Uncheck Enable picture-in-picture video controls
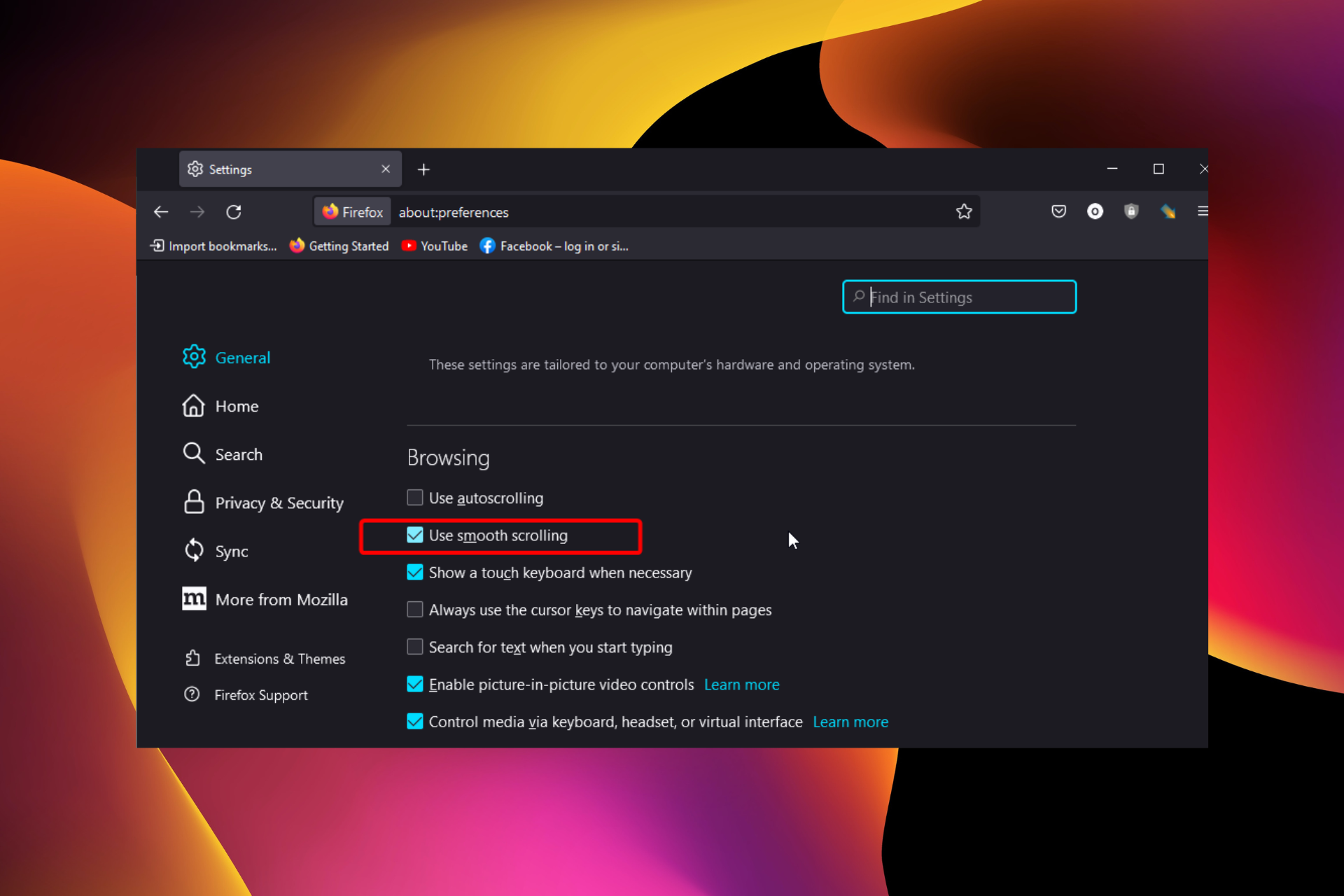The width and height of the screenshot is (1344, 896). [415, 684]
